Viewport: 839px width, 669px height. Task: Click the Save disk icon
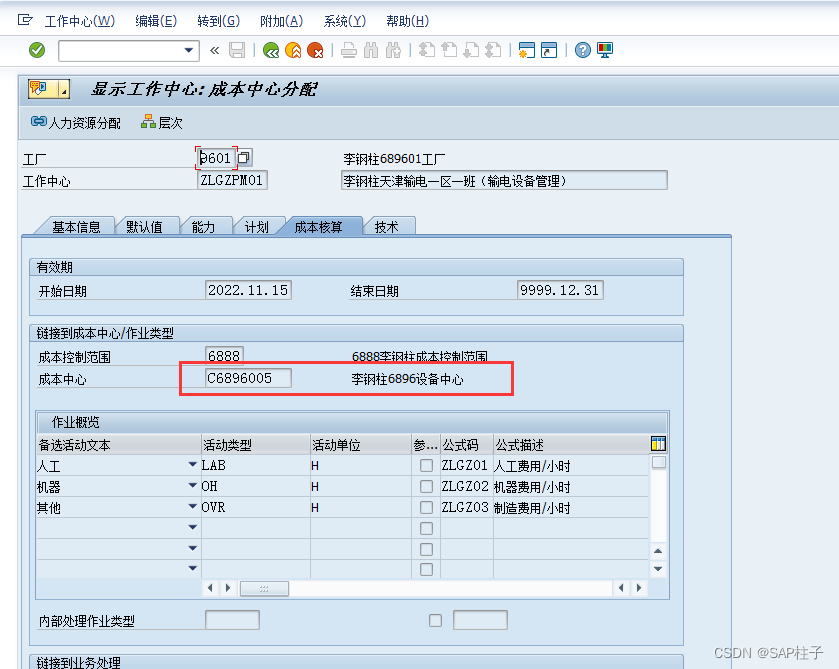pyautogui.click(x=237, y=50)
